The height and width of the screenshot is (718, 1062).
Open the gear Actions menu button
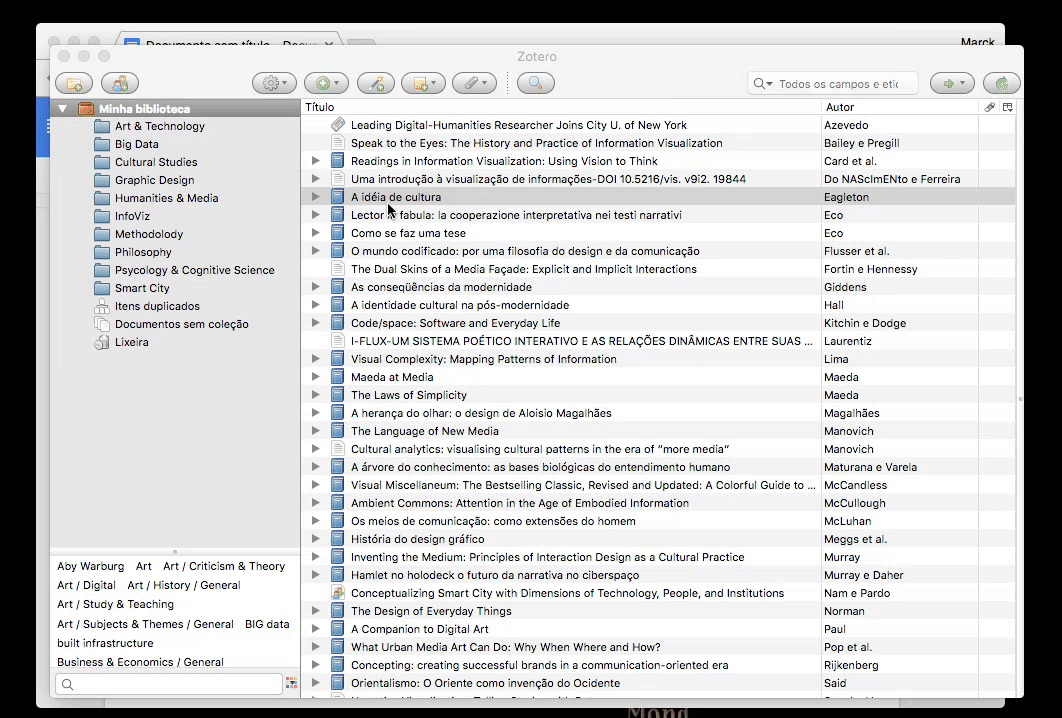click(x=274, y=83)
